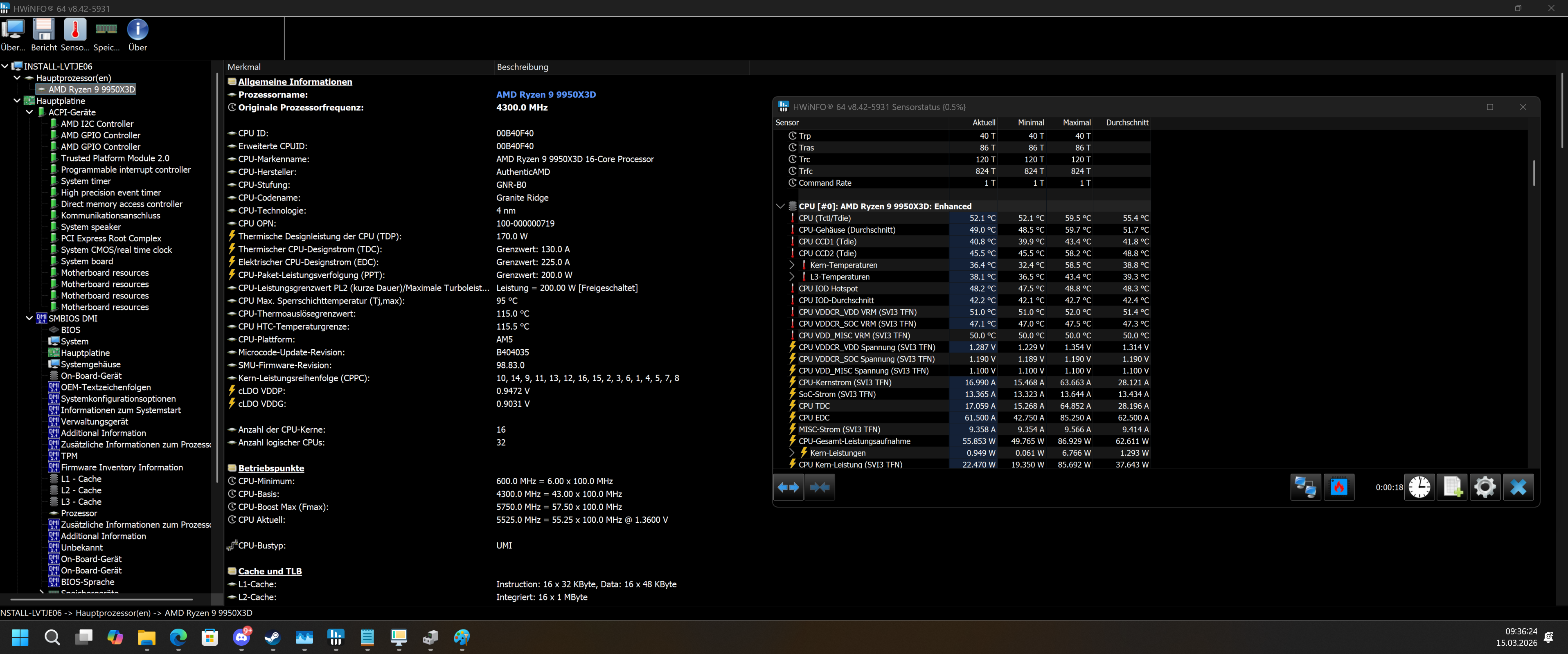
Task: Click the fan control flame icon
Action: click(x=1338, y=487)
